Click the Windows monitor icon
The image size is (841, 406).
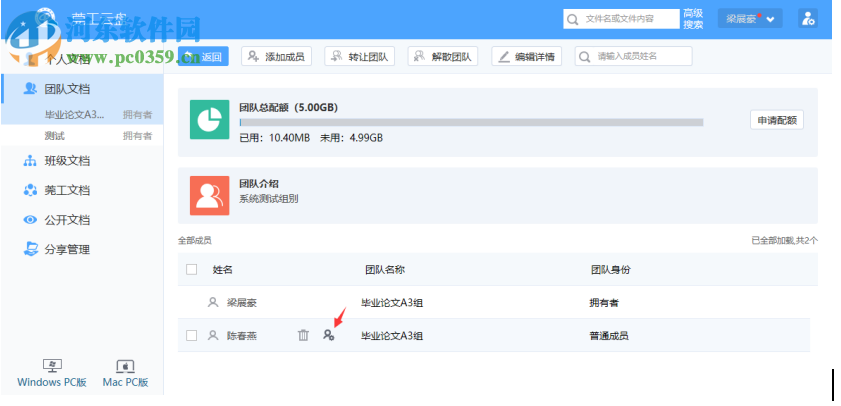pos(52,366)
